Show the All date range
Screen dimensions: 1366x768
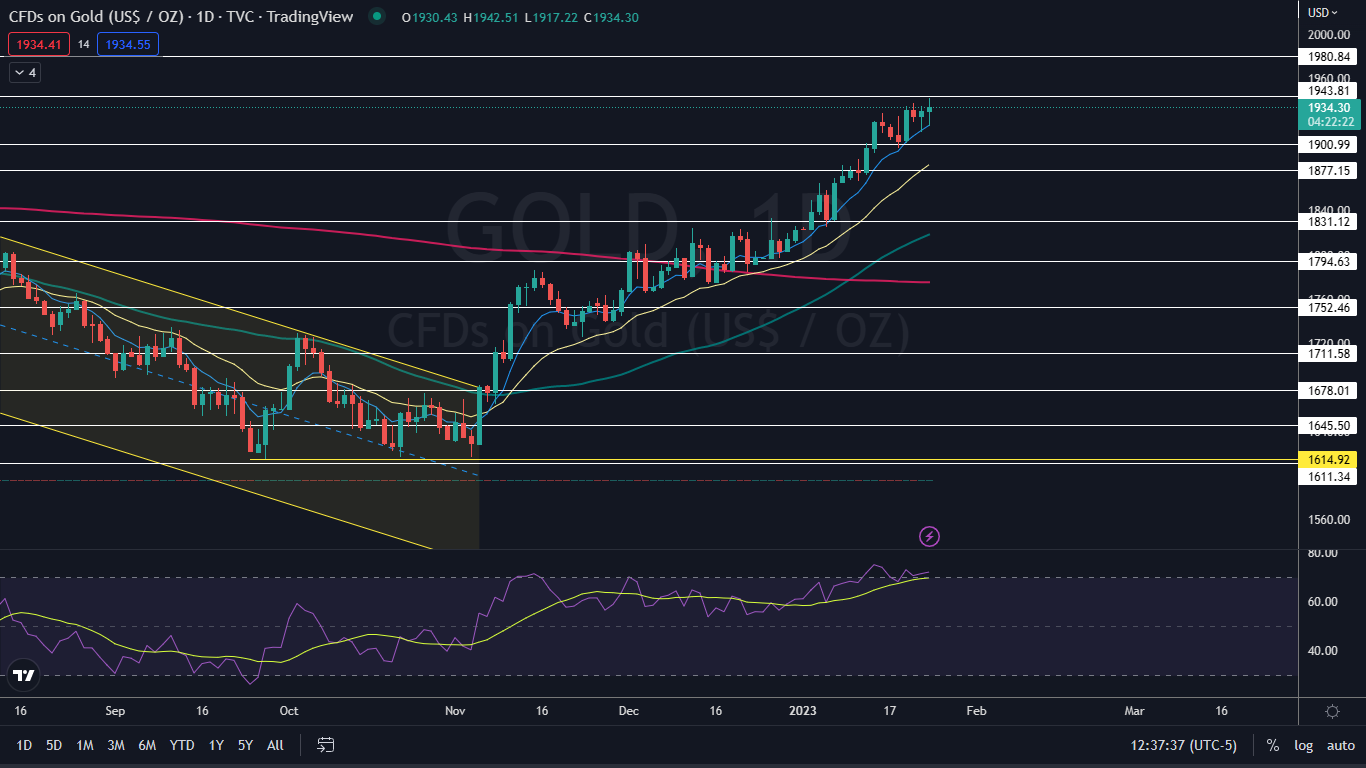[x=276, y=745]
